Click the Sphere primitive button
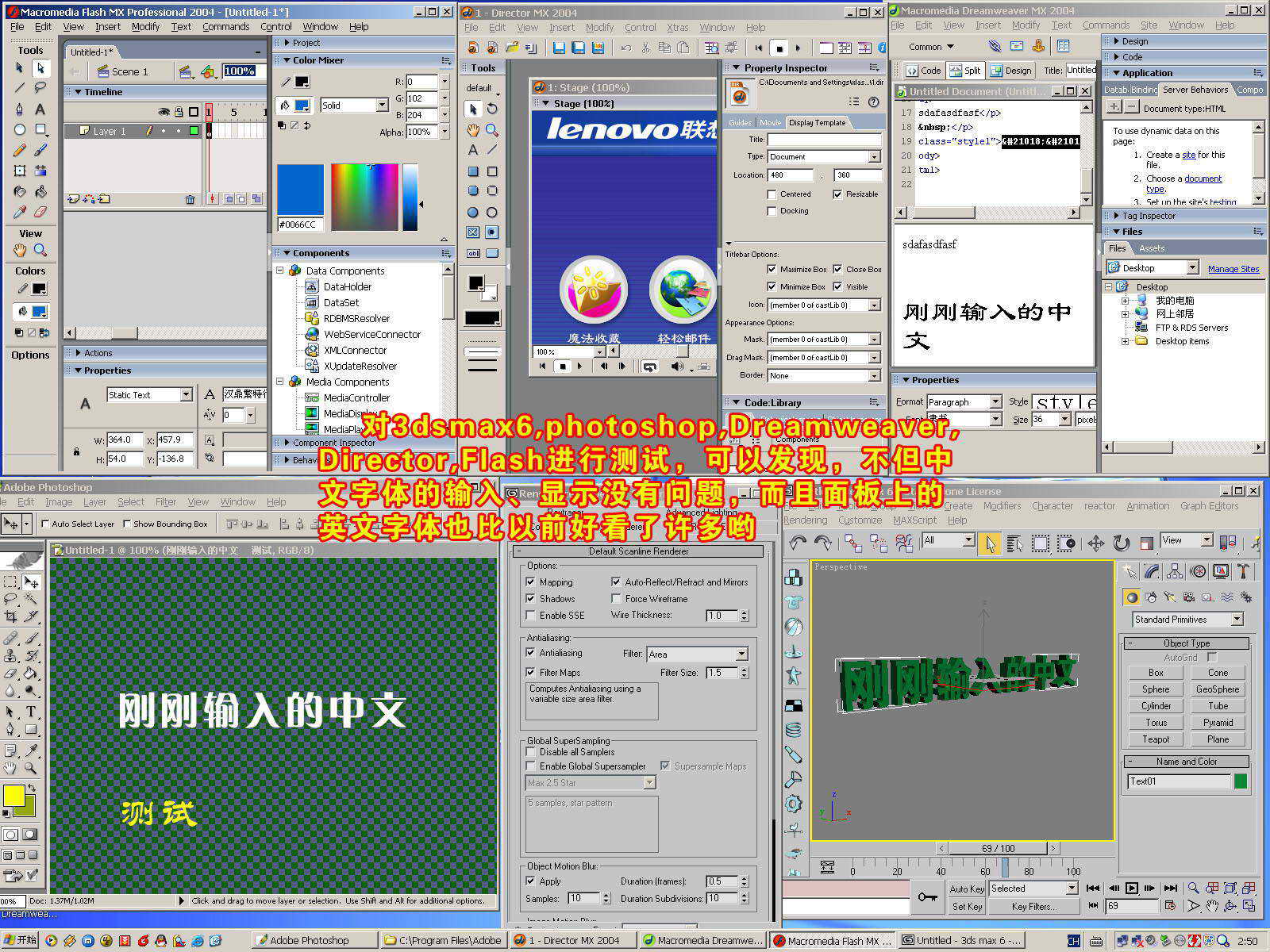The image size is (1270, 952). point(1156,689)
